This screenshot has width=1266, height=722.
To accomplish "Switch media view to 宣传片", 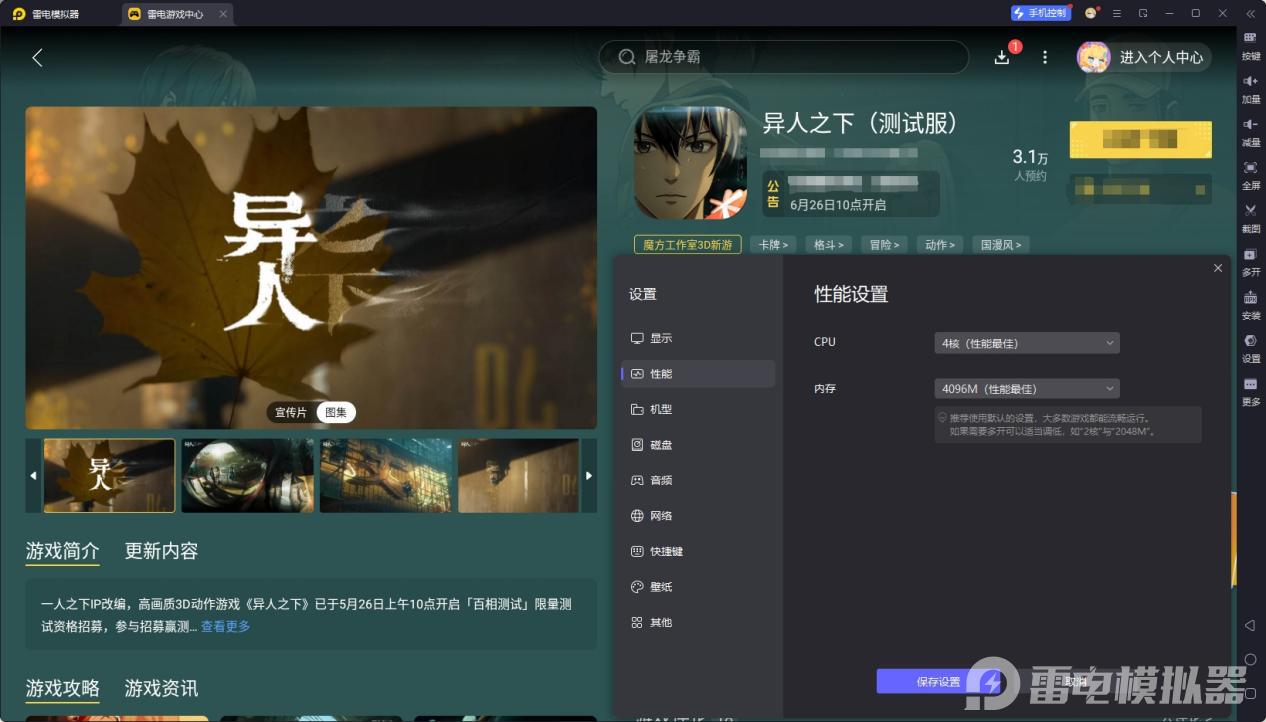I will [x=290, y=411].
